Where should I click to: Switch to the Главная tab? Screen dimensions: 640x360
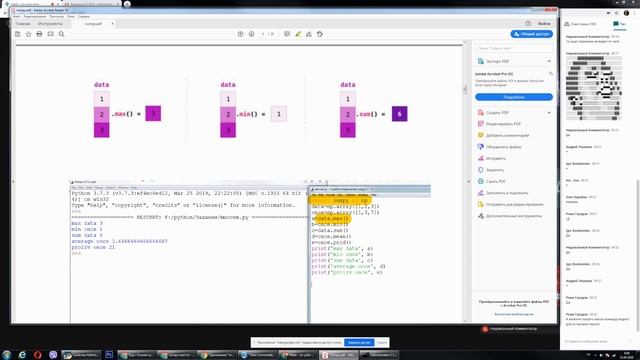pyautogui.click(x=23, y=24)
